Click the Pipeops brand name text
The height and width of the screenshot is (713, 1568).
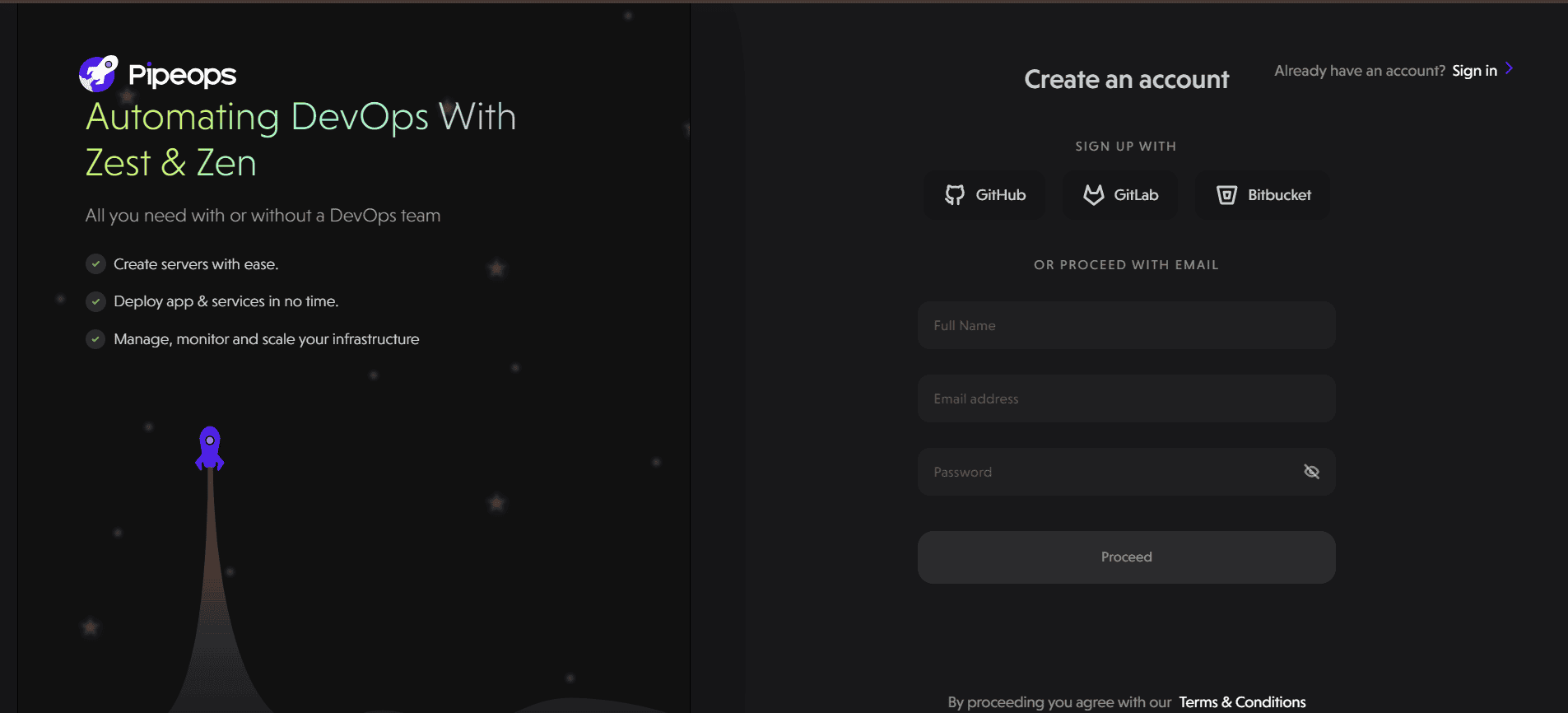point(183,75)
